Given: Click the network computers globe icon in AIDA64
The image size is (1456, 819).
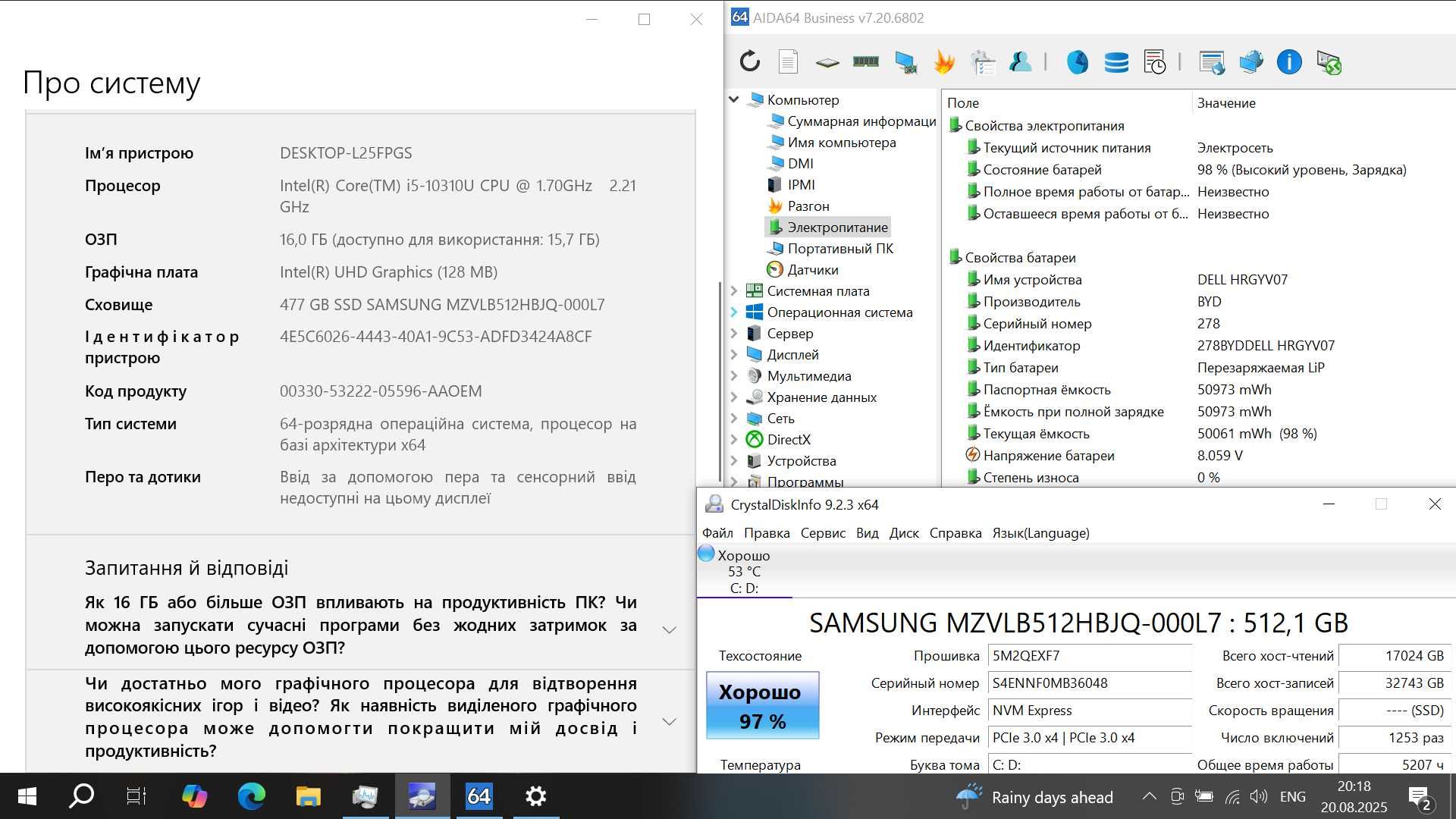Looking at the screenshot, I should point(1250,61).
